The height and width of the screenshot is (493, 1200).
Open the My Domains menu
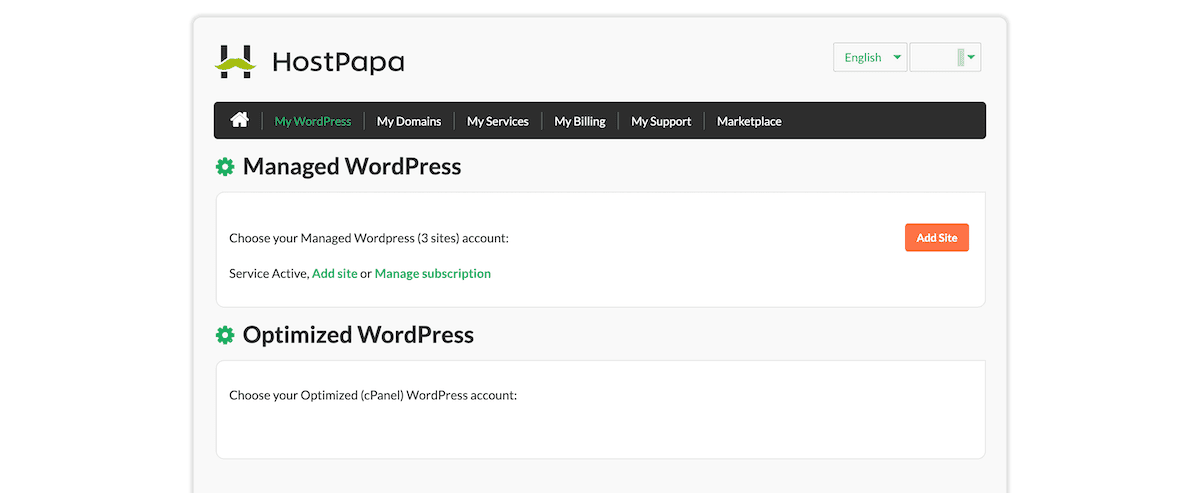coord(409,121)
